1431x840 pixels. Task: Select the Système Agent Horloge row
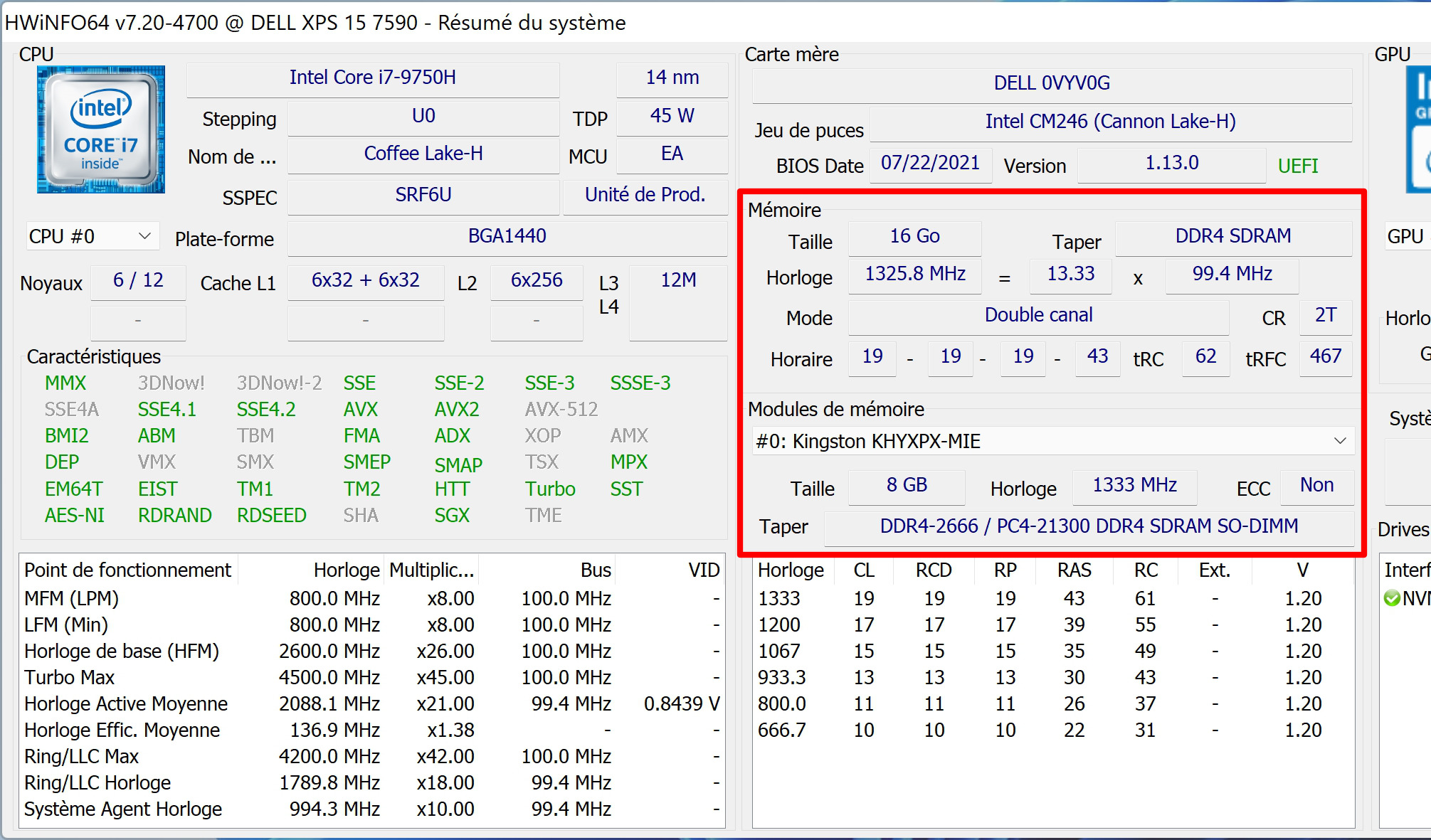[372, 809]
